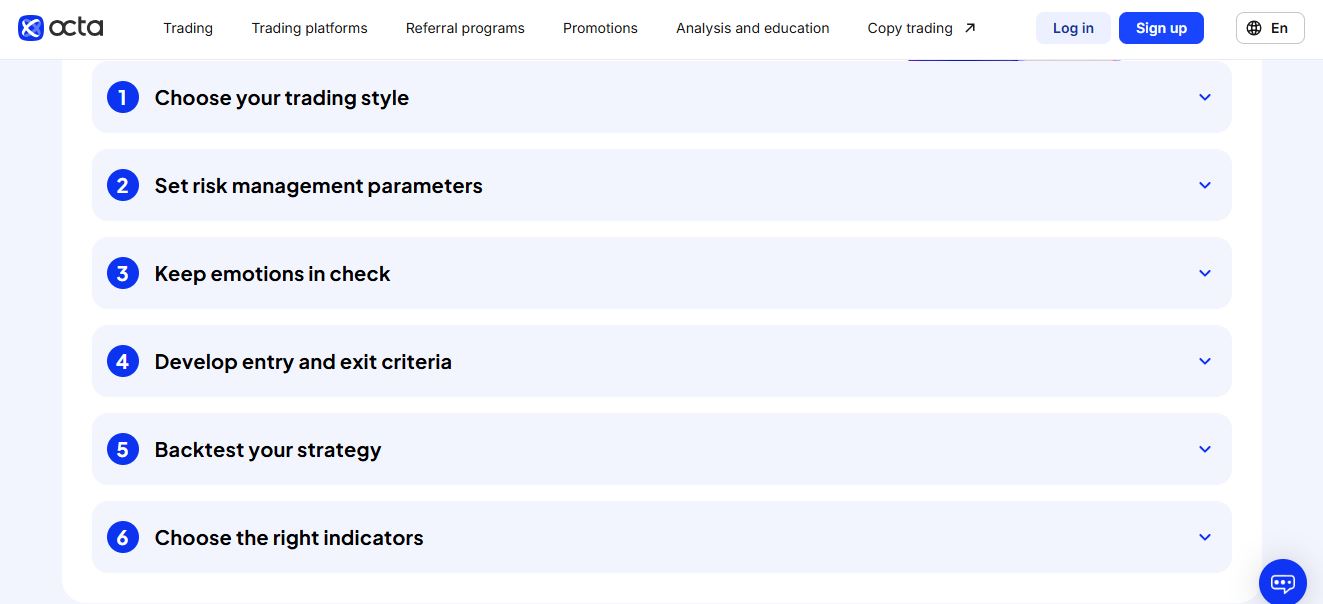Viewport: 1323px width, 604px height.
Task: Click the number 5 step badge
Action: pos(123,450)
